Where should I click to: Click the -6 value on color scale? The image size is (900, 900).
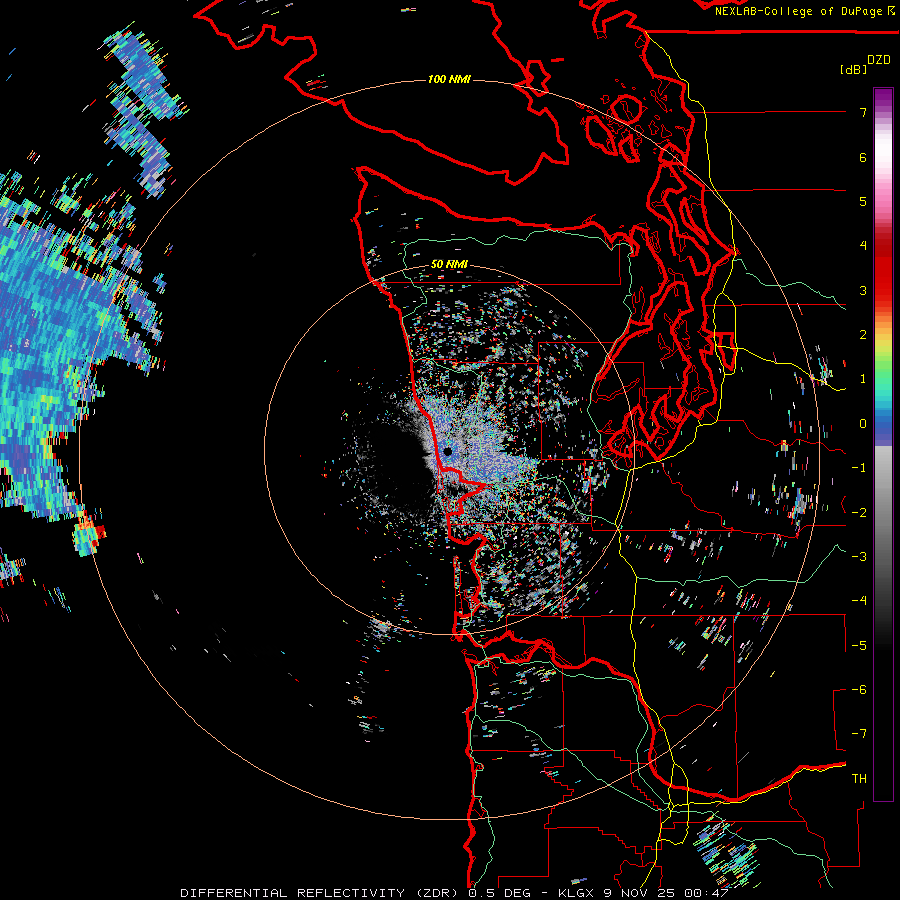[859, 690]
